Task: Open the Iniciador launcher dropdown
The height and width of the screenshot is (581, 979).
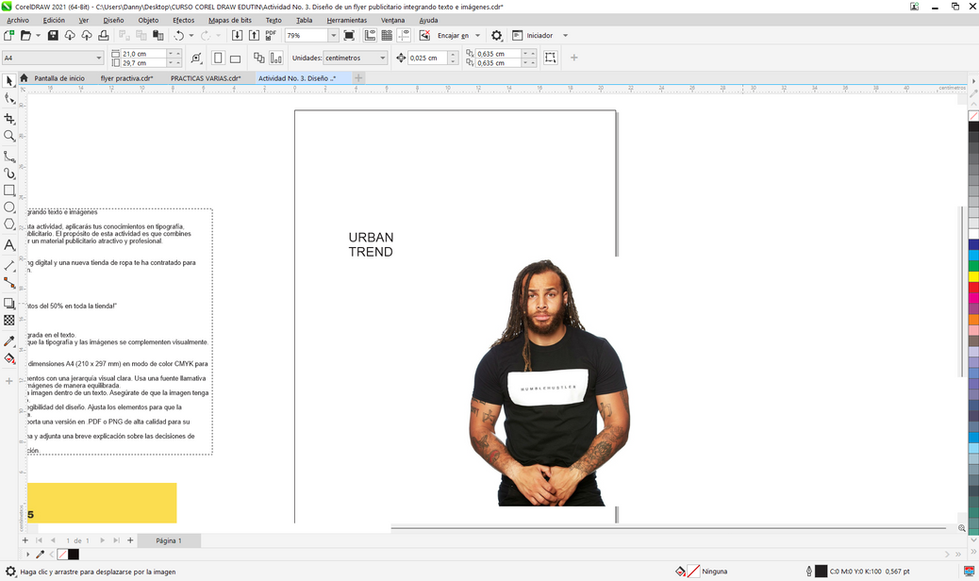Action: pyautogui.click(x=566, y=36)
